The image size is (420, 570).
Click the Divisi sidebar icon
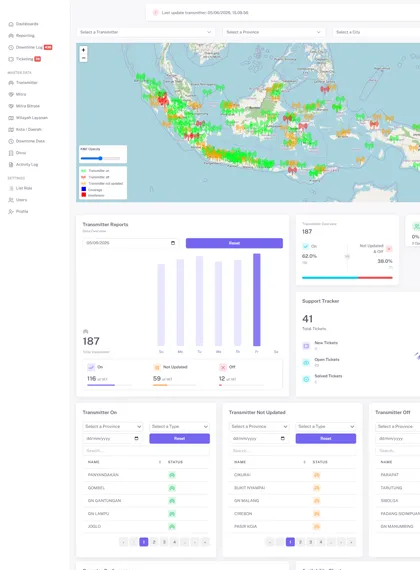(11, 153)
